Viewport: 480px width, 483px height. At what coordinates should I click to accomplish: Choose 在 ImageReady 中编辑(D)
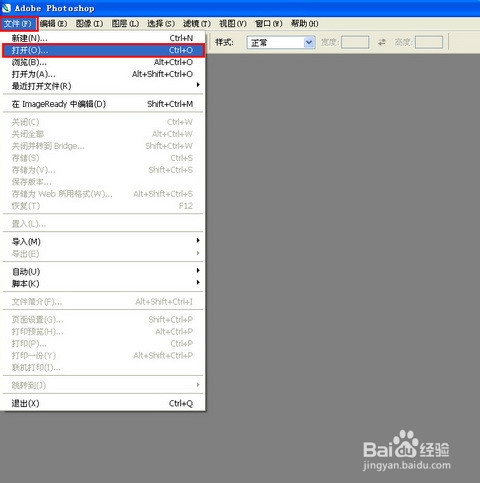103,104
